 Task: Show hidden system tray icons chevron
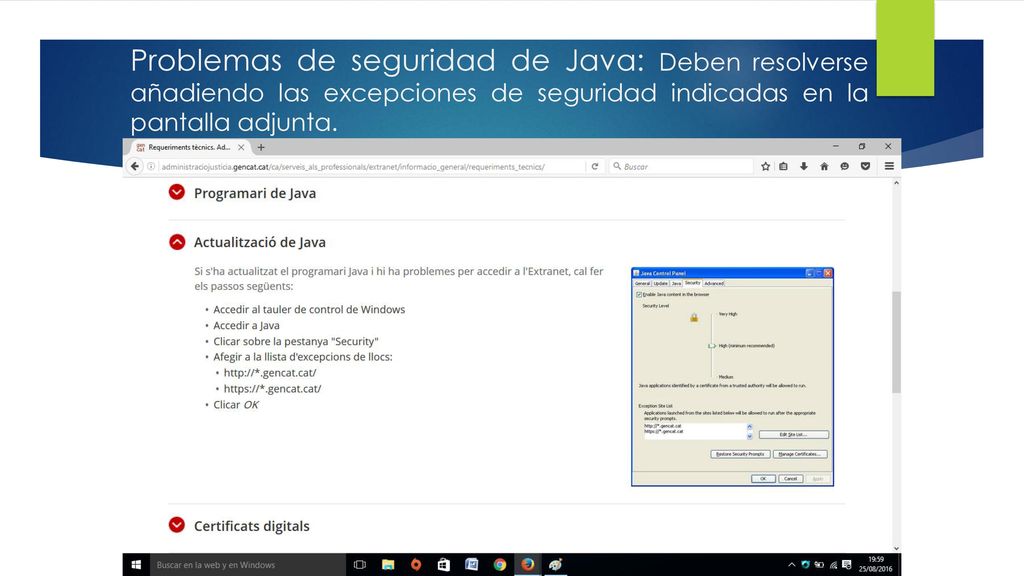click(792, 565)
